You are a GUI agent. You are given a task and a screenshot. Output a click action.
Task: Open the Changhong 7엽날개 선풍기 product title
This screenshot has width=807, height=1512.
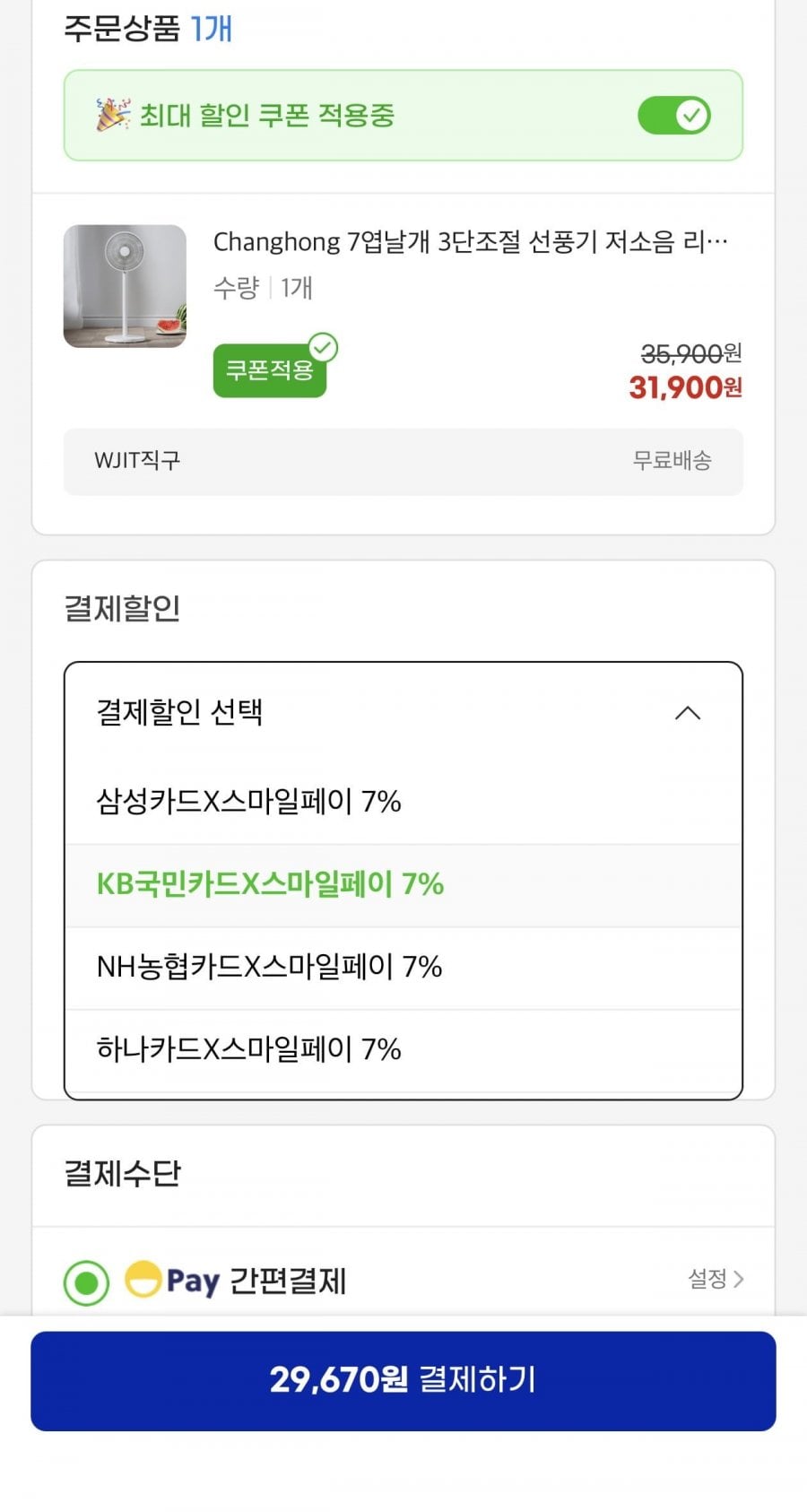[x=470, y=242]
